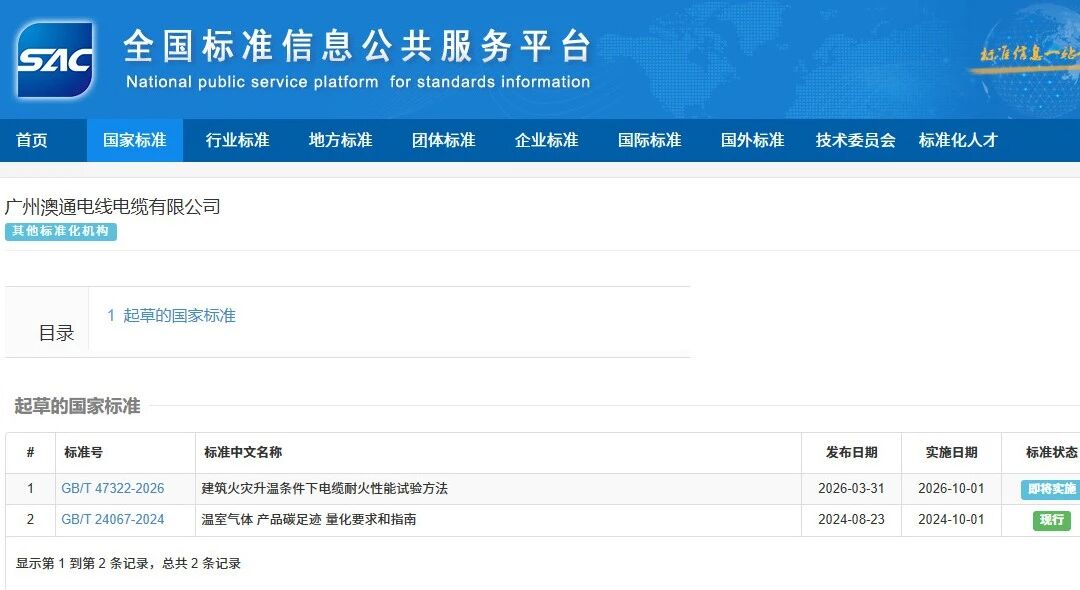1080x590 pixels.
Task: Open the 首页 home tab
Action: coord(32,141)
